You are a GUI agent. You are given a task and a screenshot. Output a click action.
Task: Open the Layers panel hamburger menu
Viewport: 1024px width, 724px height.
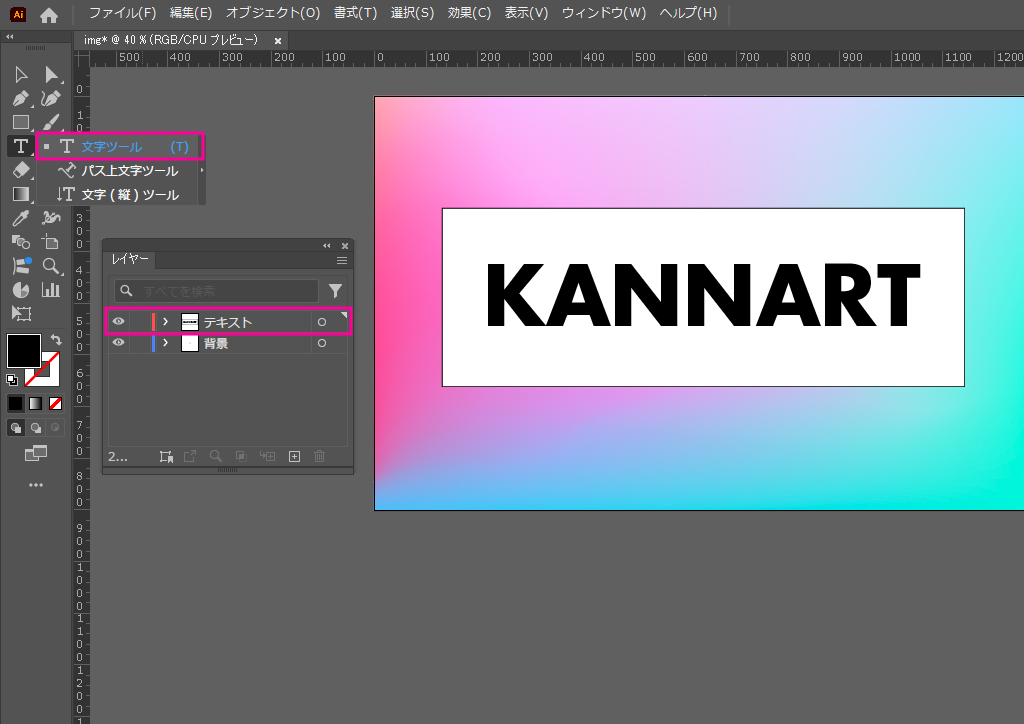[341, 260]
